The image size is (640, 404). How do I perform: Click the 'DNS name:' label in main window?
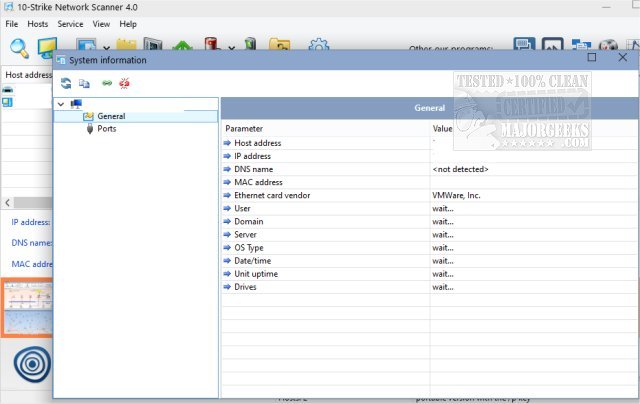32,243
